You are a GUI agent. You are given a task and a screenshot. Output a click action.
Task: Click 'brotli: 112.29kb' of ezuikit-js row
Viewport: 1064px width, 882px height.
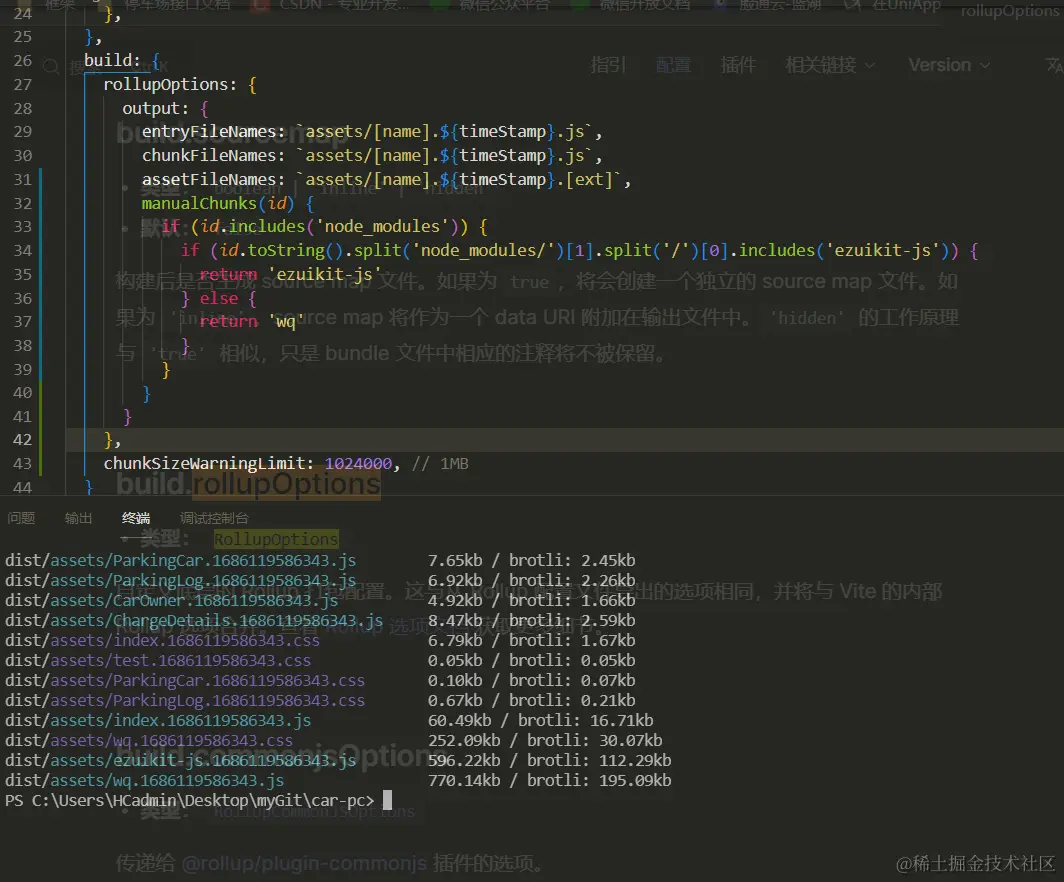pyautogui.click(x=599, y=761)
